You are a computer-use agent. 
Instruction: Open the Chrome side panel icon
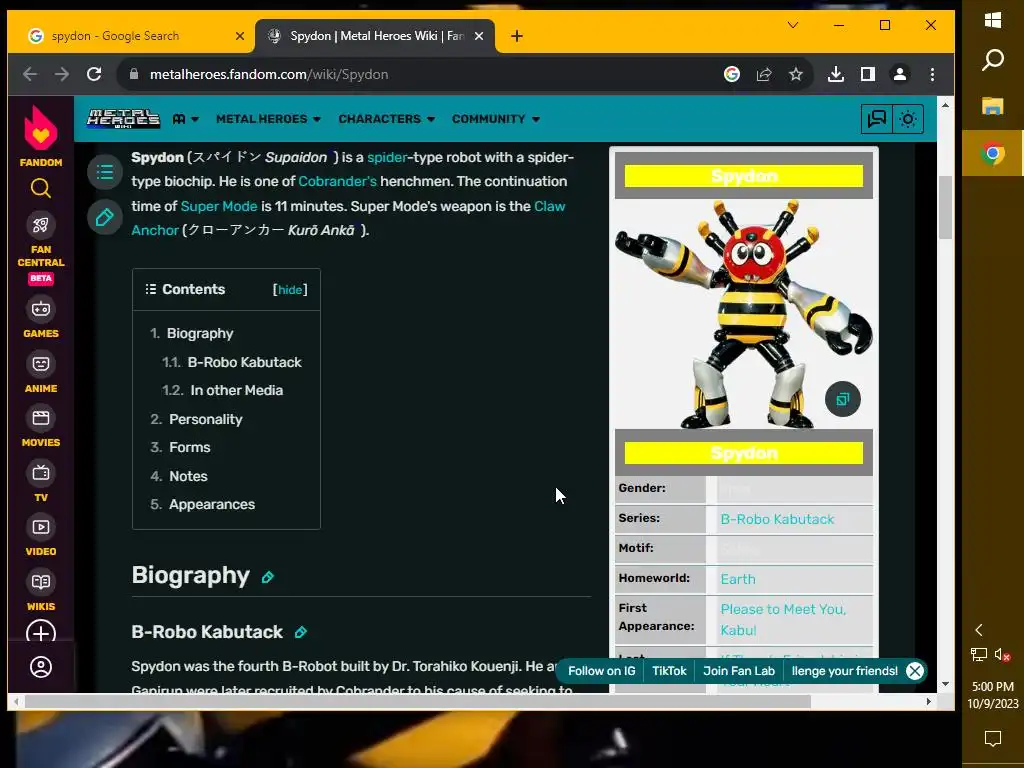pos(867,74)
